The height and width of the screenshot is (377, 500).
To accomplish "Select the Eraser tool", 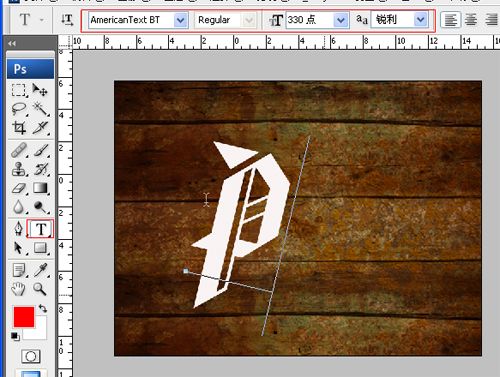I will (x=19, y=188).
